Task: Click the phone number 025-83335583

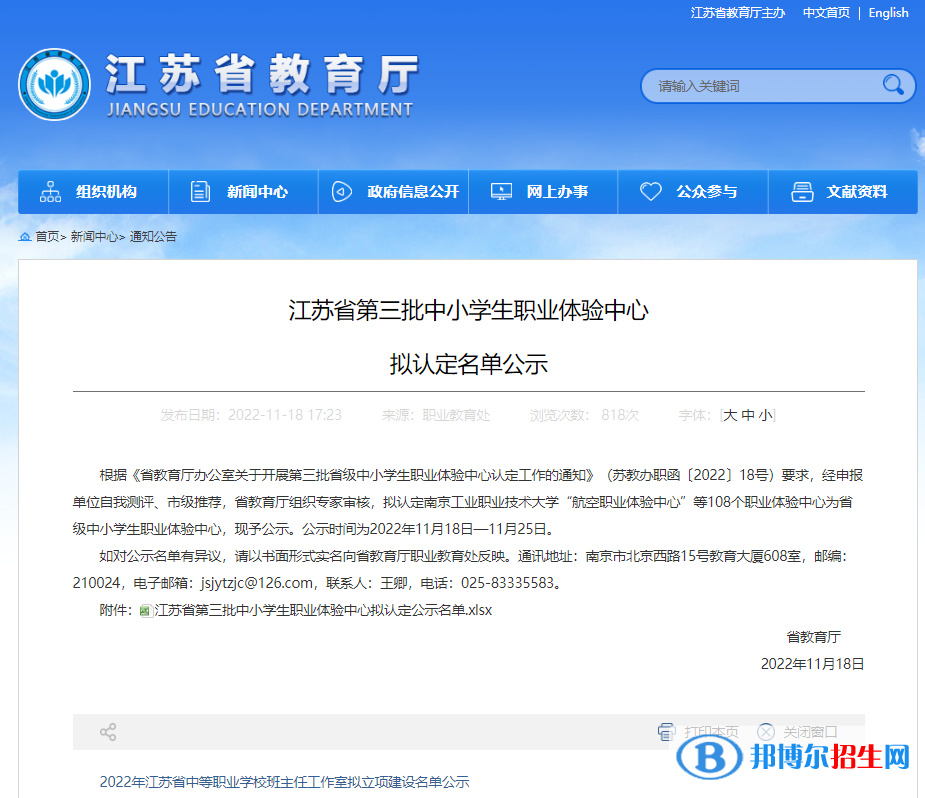Action: (507, 583)
